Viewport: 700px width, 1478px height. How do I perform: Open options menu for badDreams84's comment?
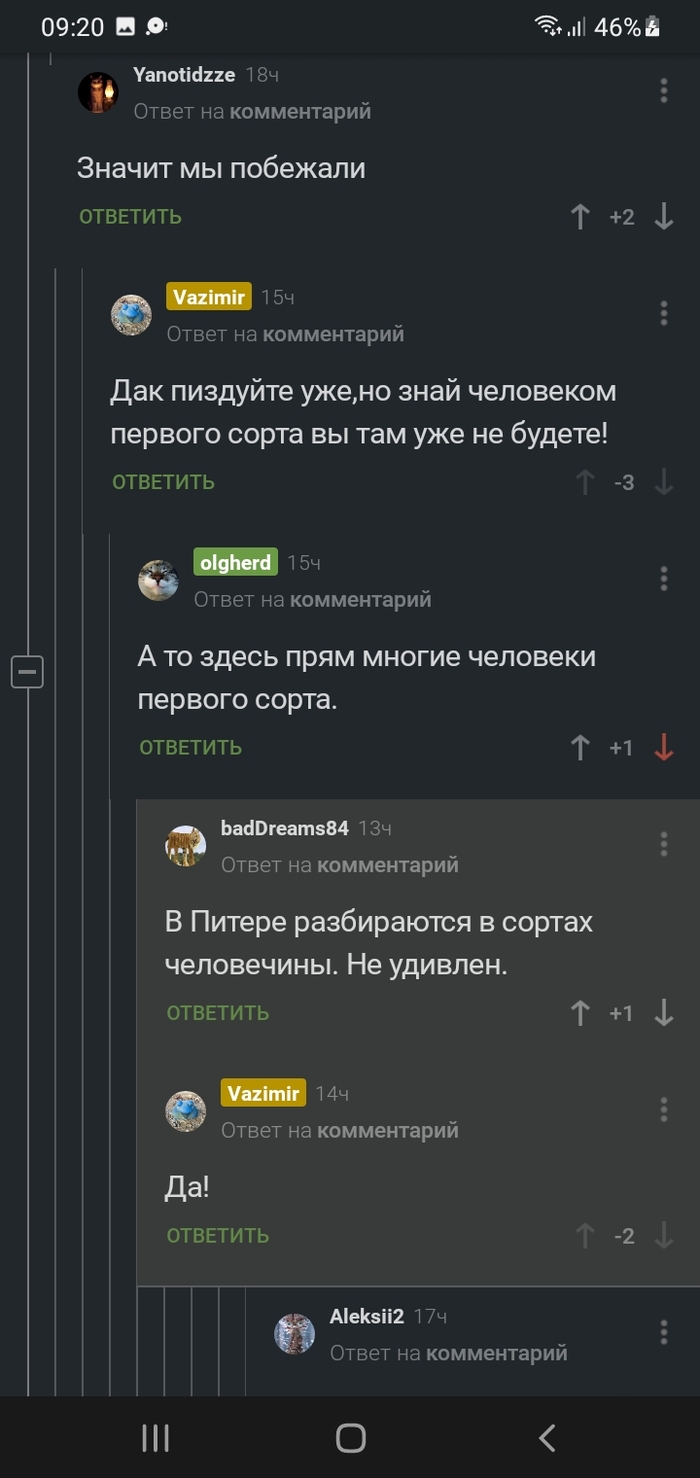(x=664, y=844)
